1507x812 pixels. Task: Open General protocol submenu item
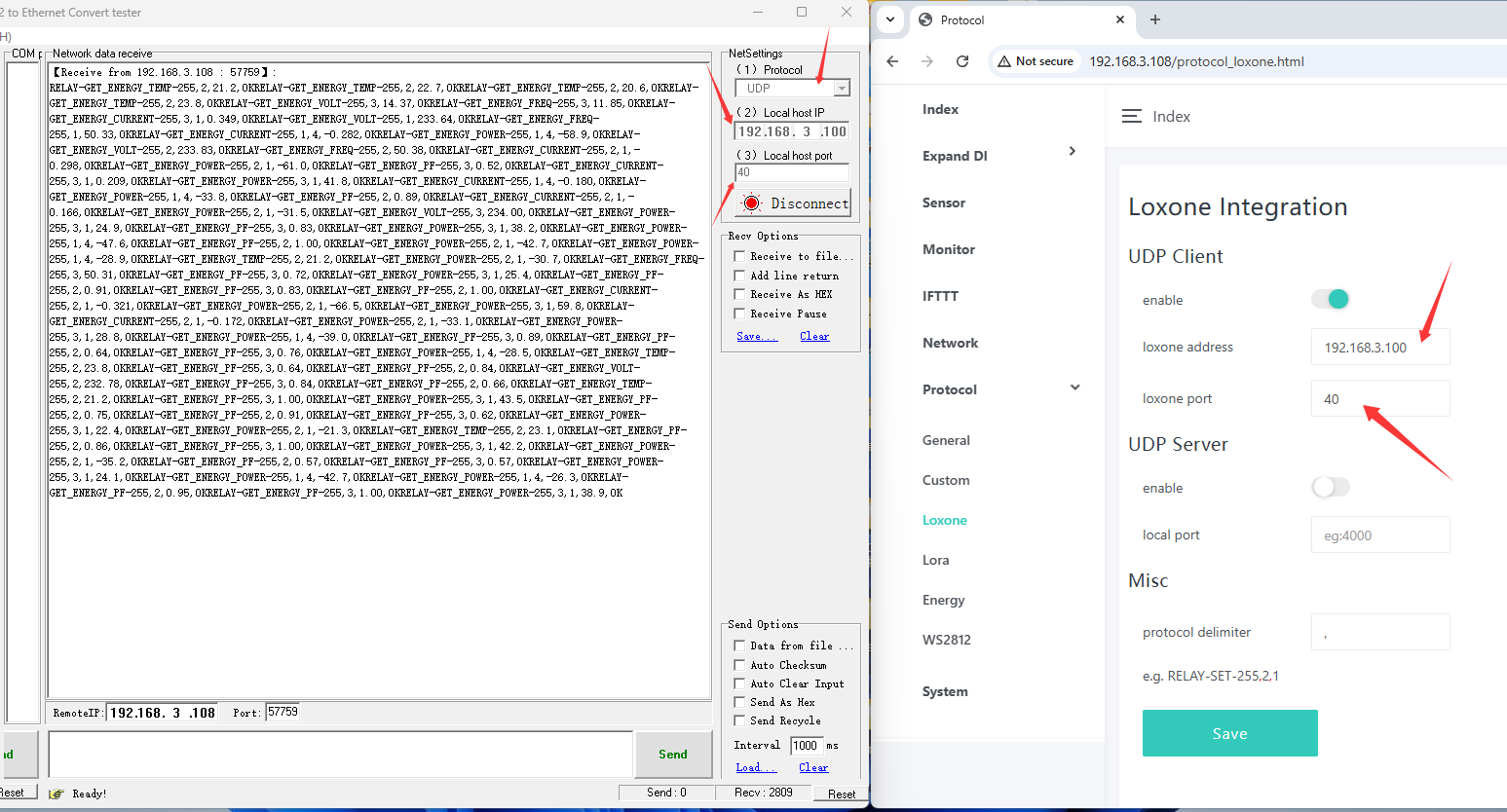[x=946, y=440]
